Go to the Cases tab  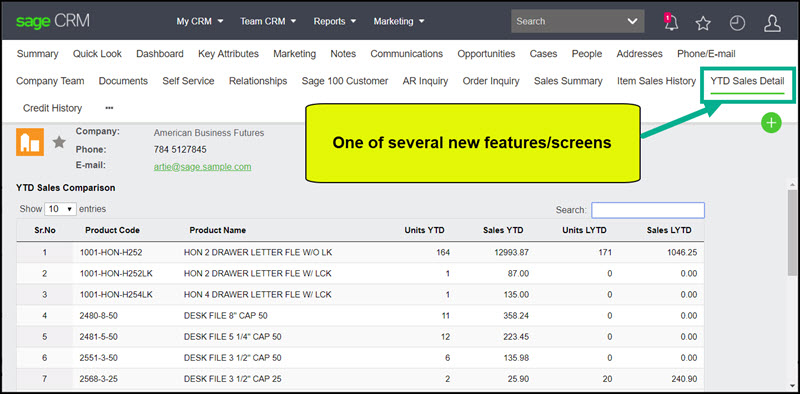pyautogui.click(x=543, y=54)
